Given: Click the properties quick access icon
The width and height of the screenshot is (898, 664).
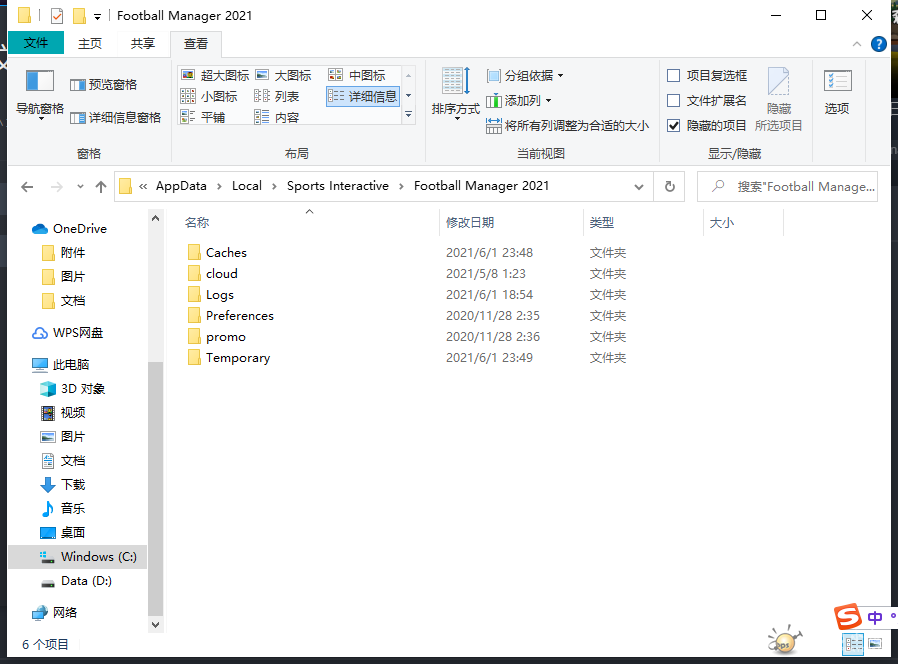Looking at the screenshot, I should [57, 15].
